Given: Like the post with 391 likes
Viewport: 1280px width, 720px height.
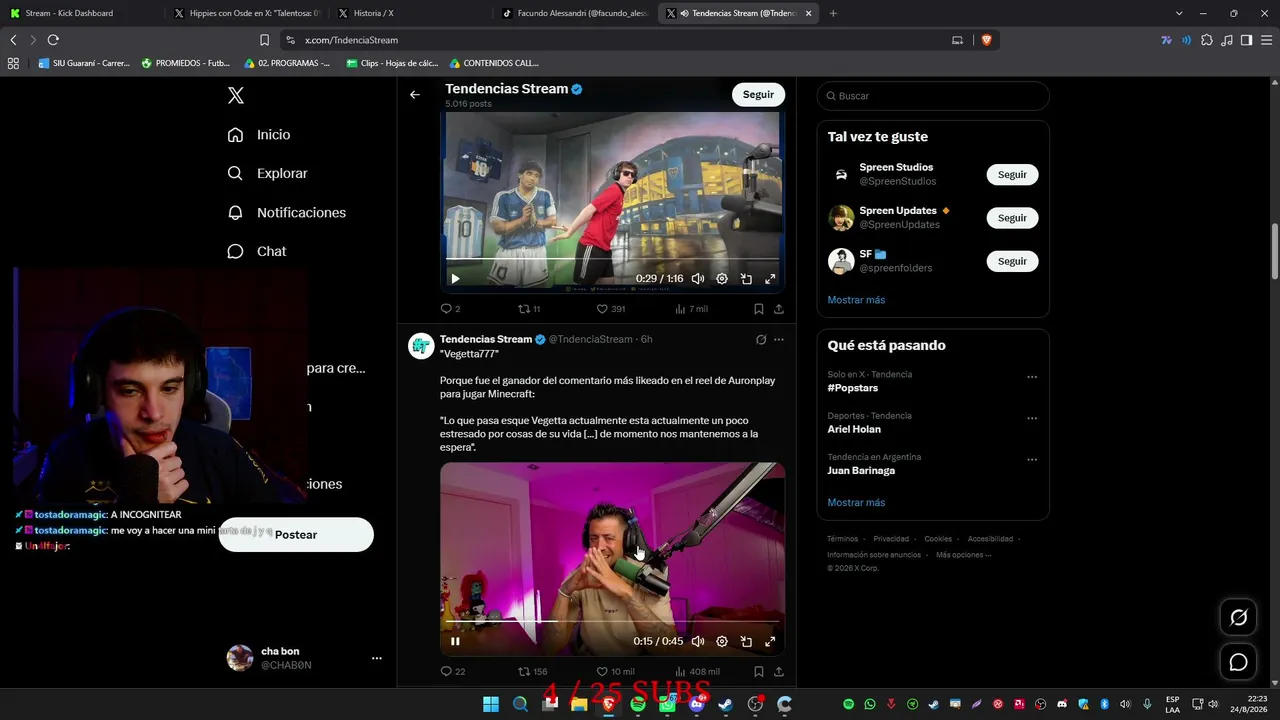Looking at the screenshot, I should [x=610, y=309].
